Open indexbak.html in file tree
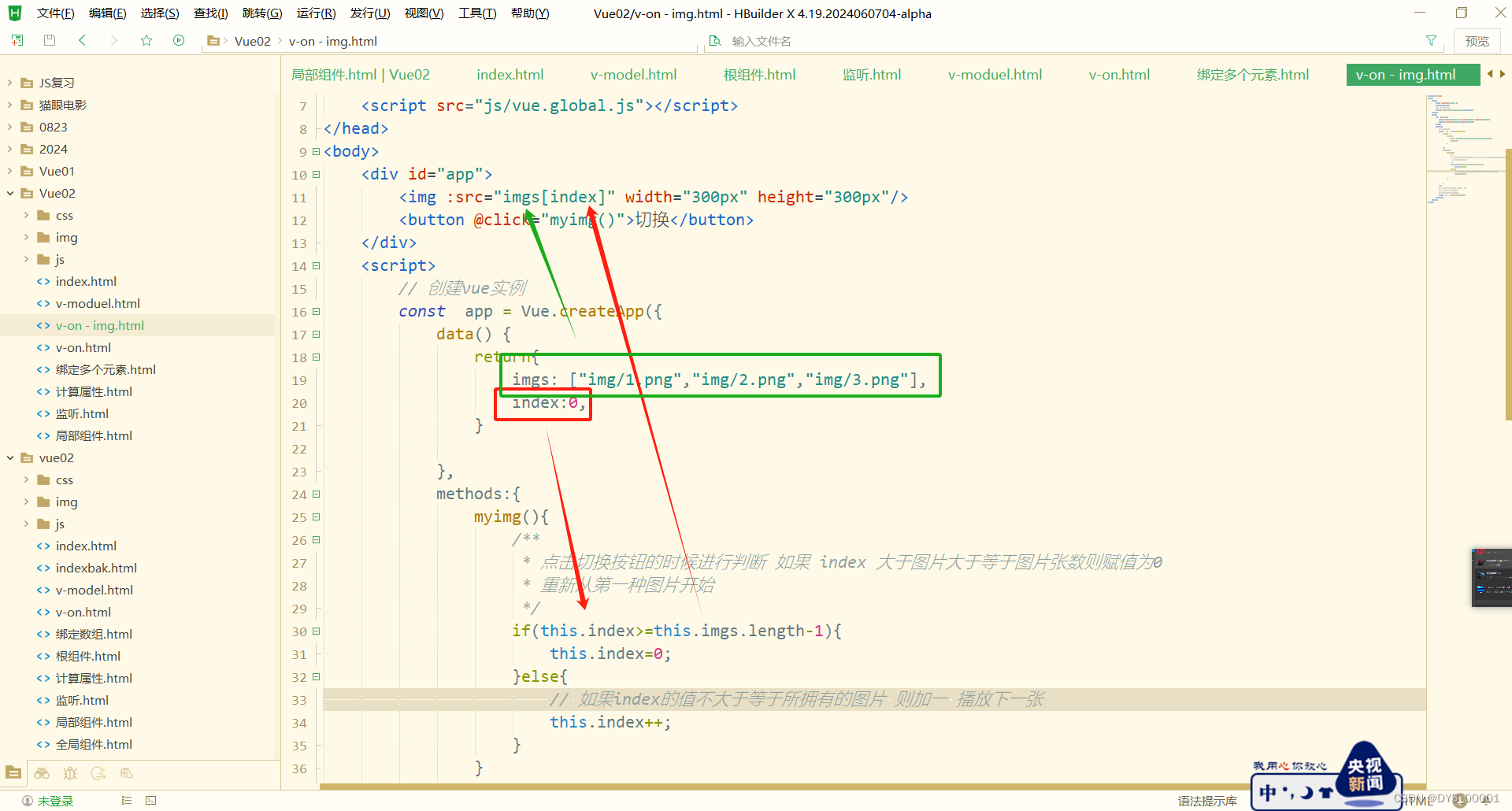1512x811 pixels. click(x=96, y=568)
